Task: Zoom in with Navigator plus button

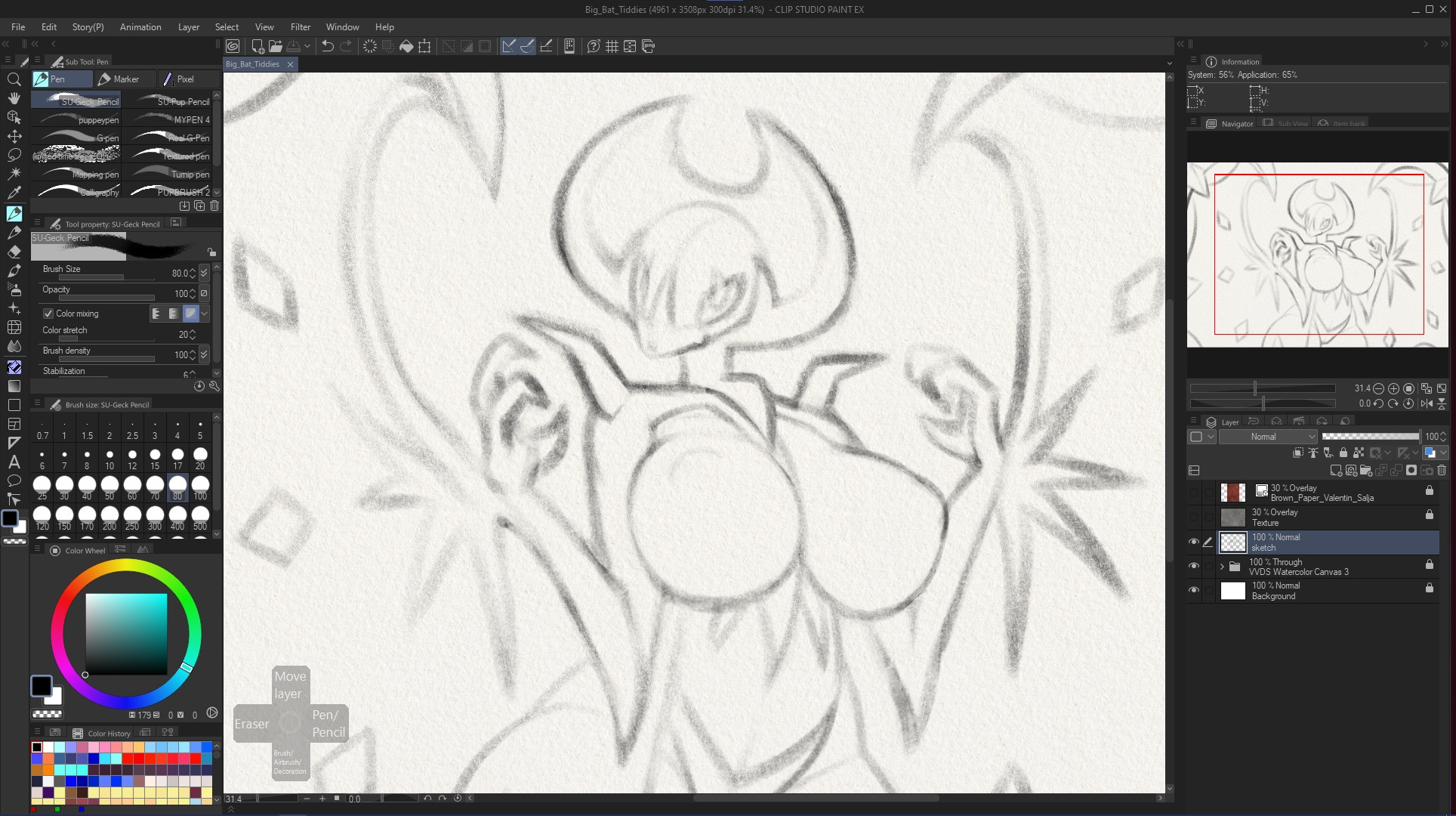Action: click(x=1394, y=388)
